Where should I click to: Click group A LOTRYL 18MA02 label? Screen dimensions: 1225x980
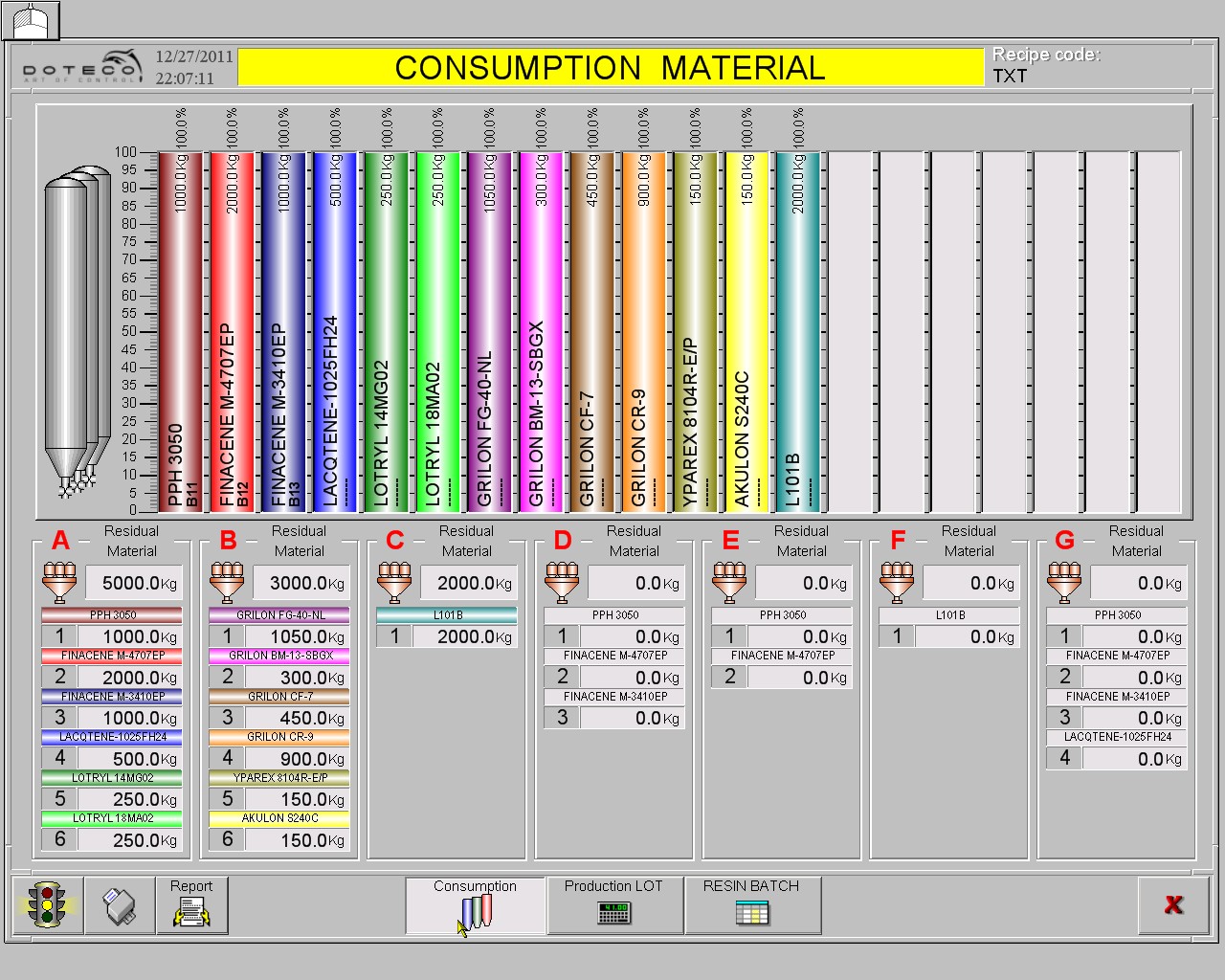[112, 818]
